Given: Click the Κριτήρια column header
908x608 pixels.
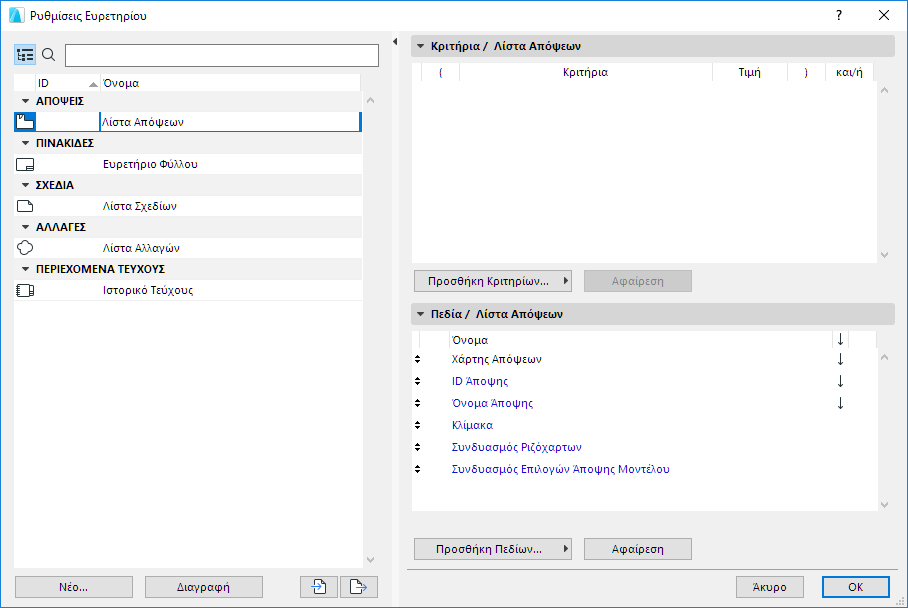Looking at the screenshot, I should click(x=585, y=72).
